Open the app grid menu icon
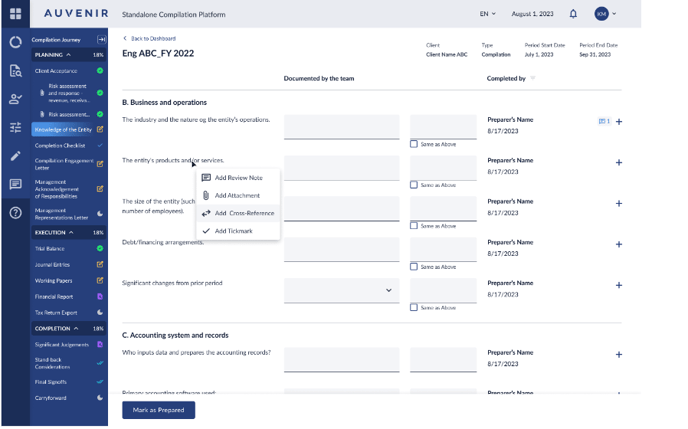 (15, 14)
